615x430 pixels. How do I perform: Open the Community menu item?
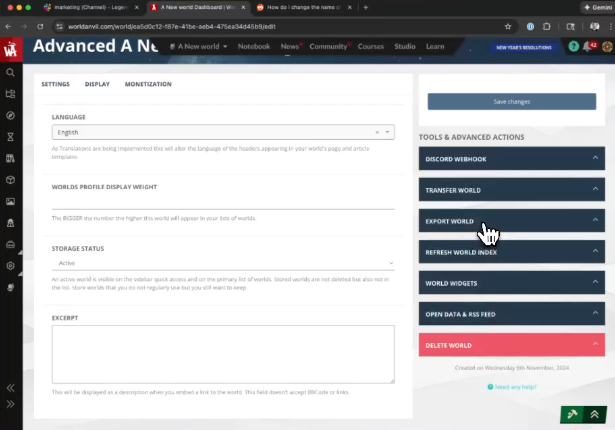[x=328, y=47]
